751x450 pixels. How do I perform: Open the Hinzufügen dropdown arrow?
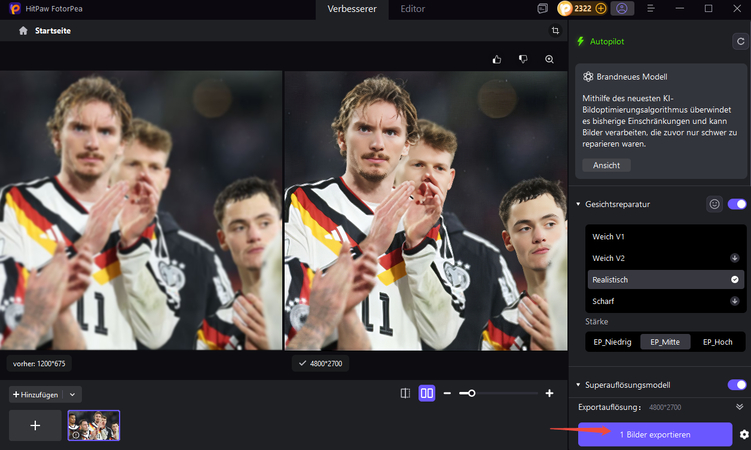tap(72, 394)
